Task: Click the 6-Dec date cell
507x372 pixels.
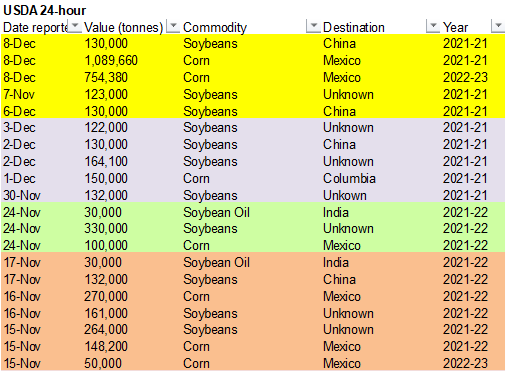Action: tap(19, 111)
